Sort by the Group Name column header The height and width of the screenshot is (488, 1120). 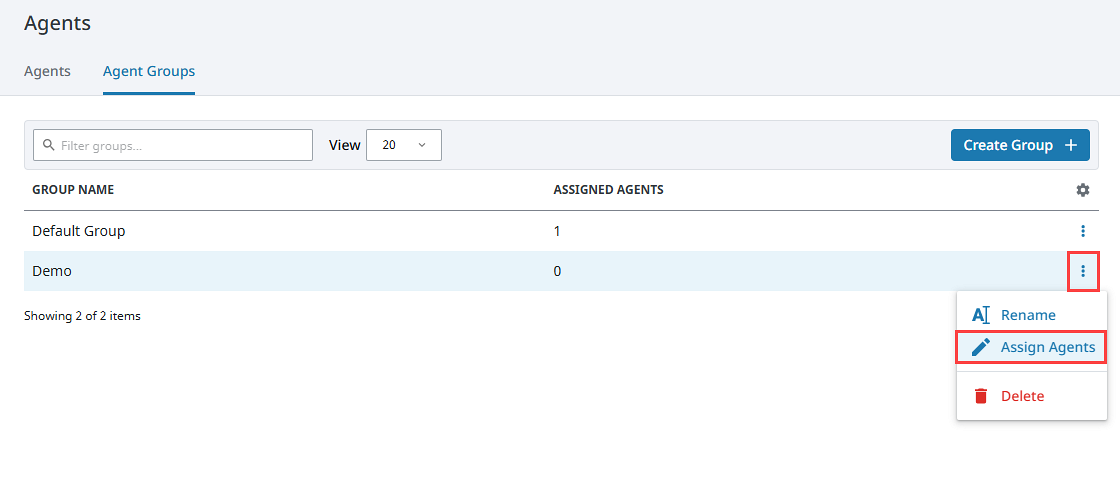[x=73, y=190]
